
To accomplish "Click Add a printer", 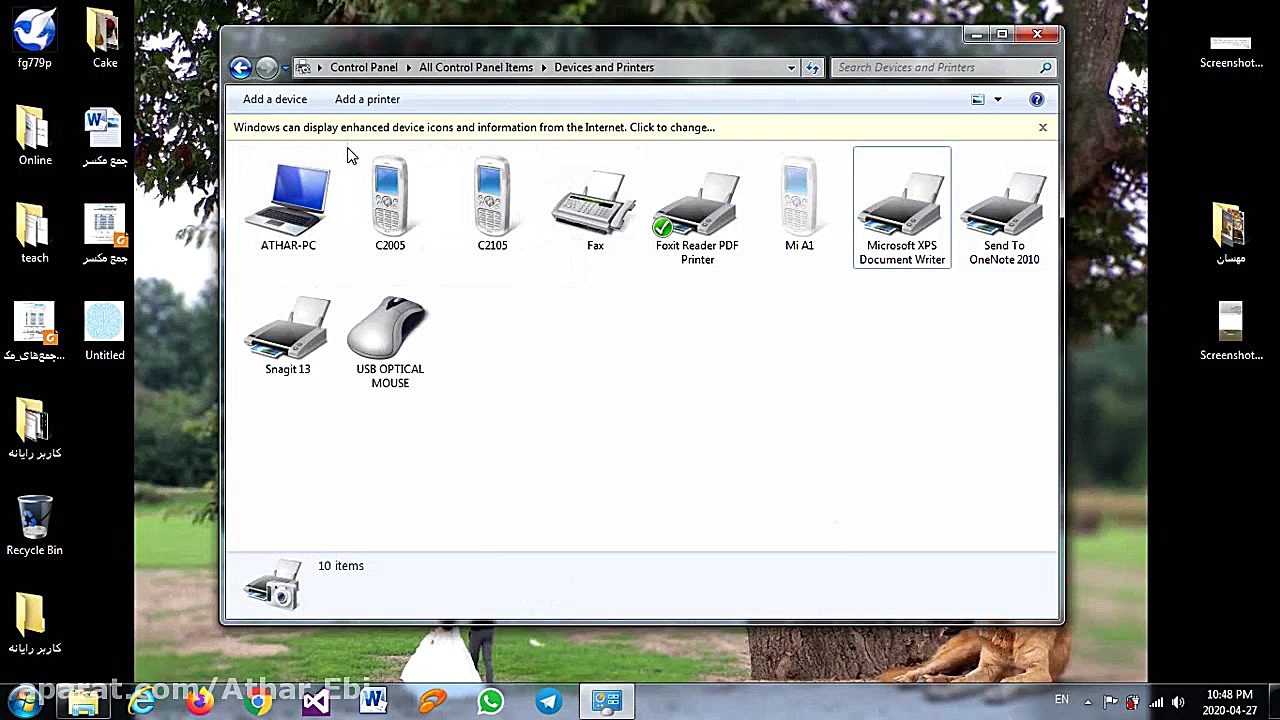I will tap(367, 99).
